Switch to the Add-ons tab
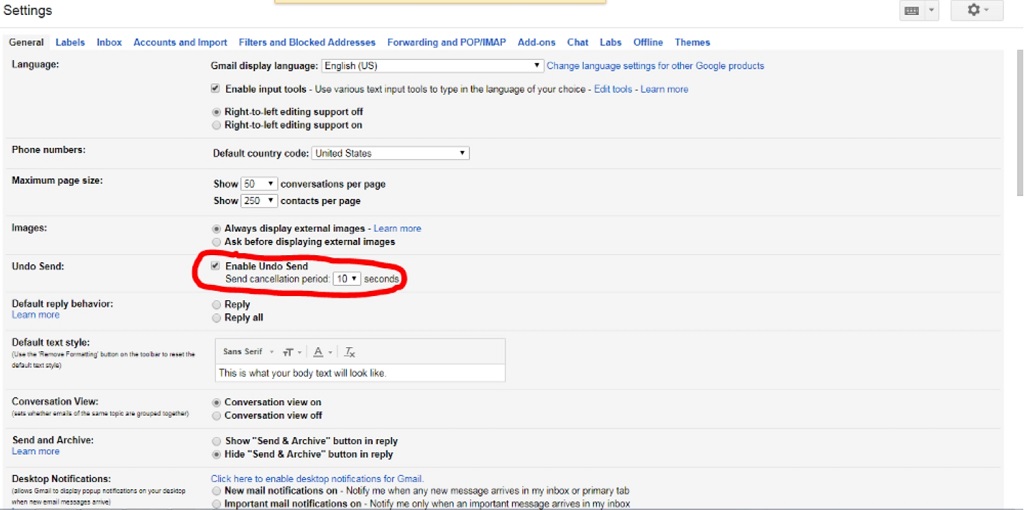 click(x=536, y=42)
